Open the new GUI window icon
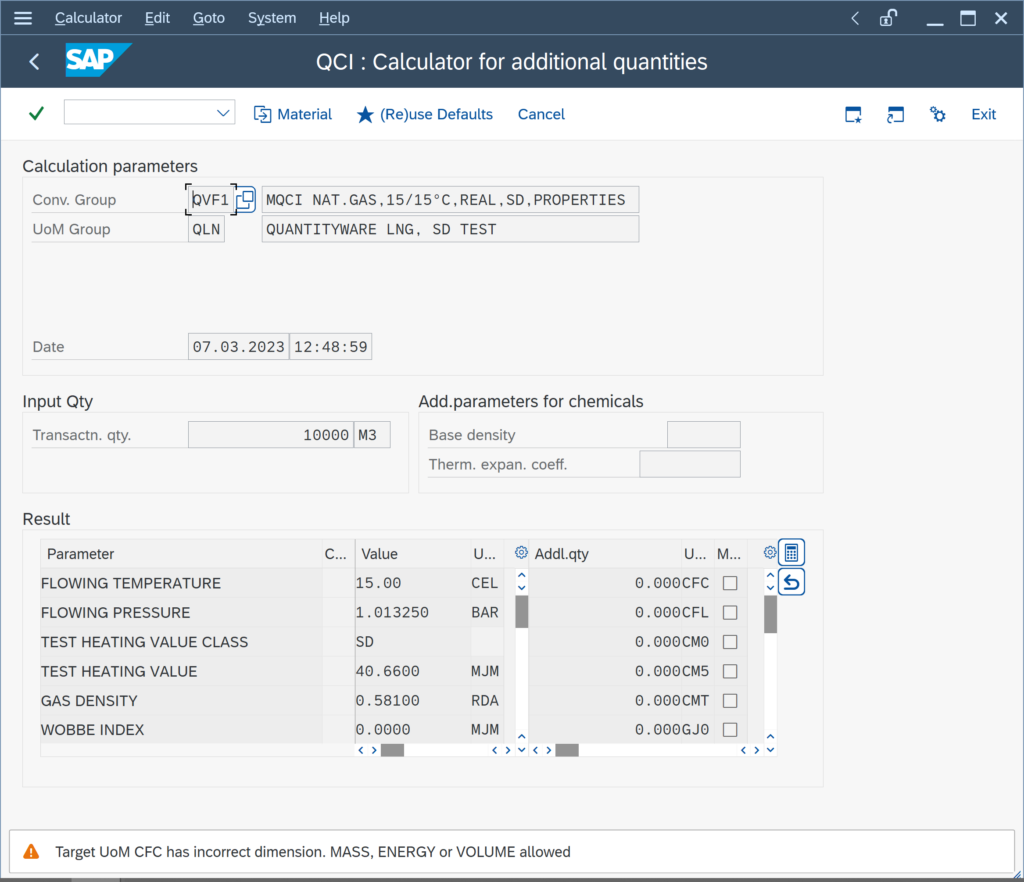The image size is (1024, 882). [854, 114]
